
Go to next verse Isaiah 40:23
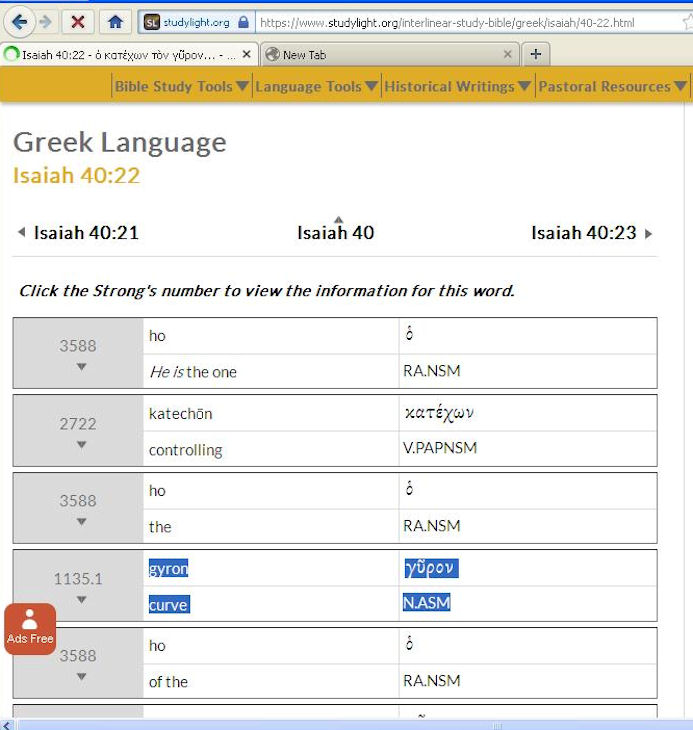[x=591, y=233]
